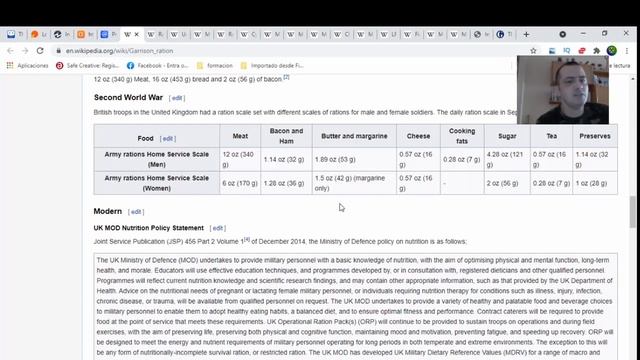
Task: Open Chrome three-dot menu
Action: coord(627,51)
